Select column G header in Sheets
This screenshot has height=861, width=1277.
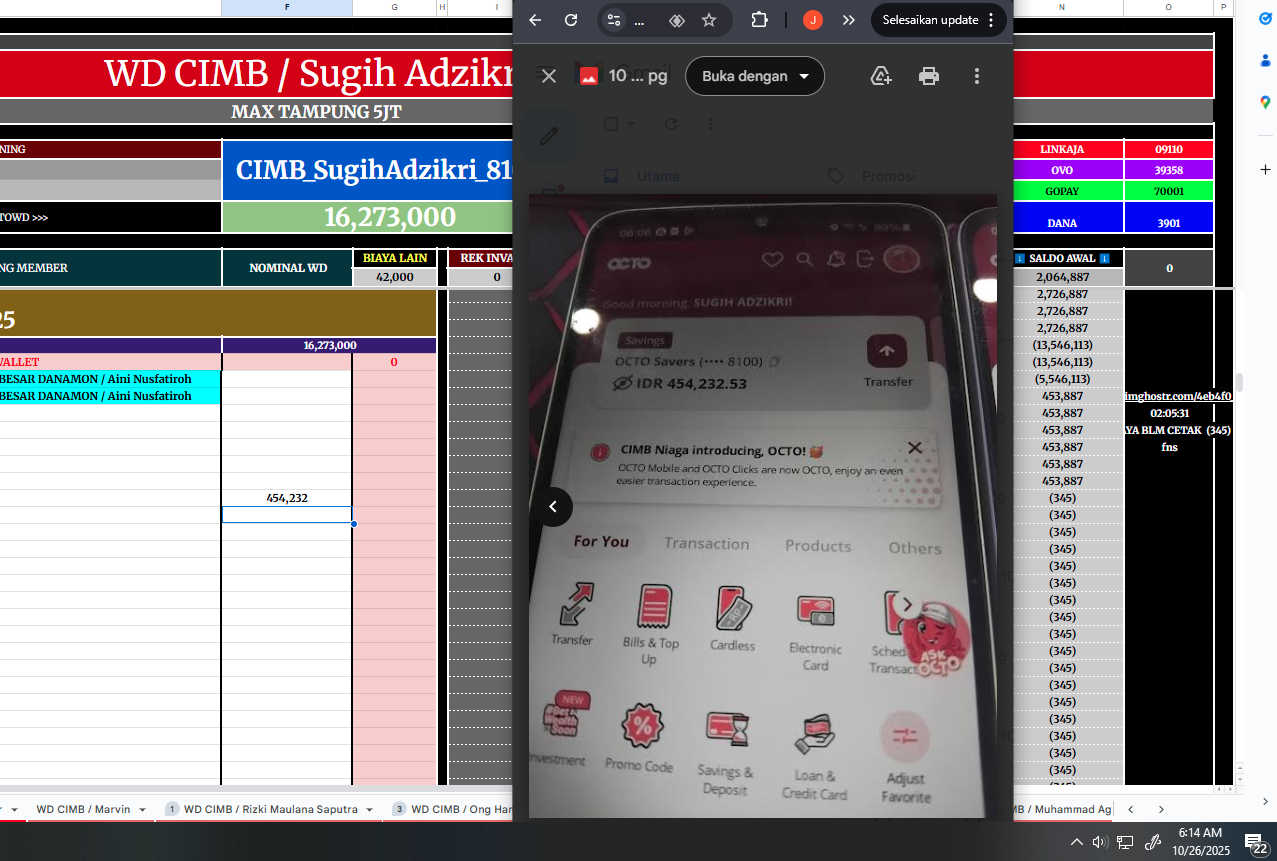pos(394,8)
